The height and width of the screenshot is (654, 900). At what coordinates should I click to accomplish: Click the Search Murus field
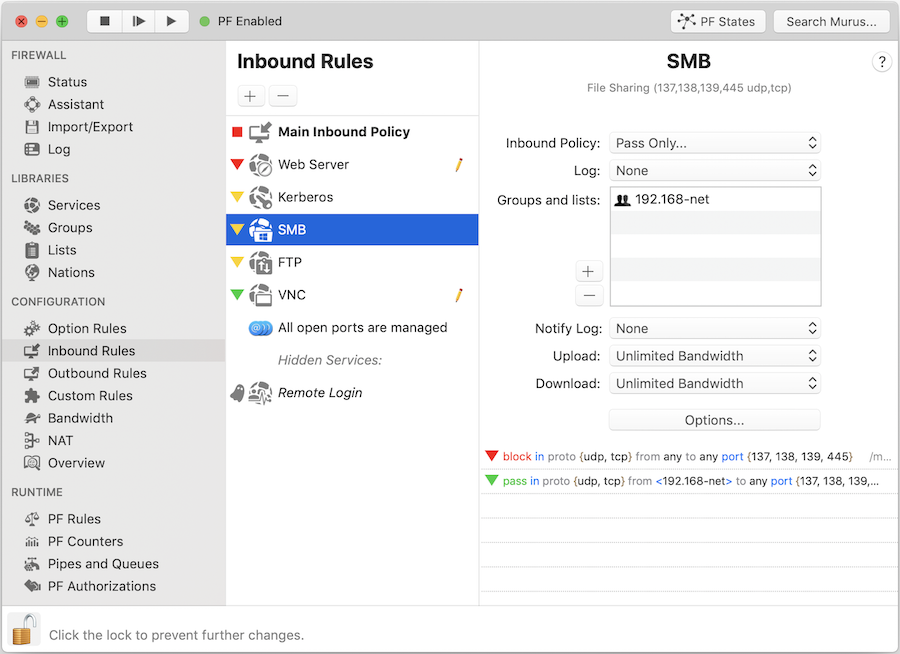point(831,22)
